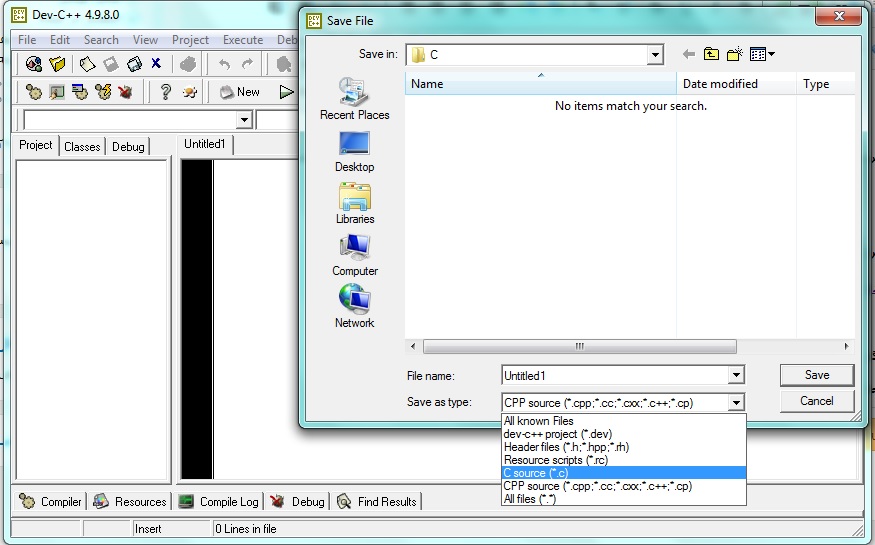Click the New Project icon in Dev-C++ toolbar
This screenshot has height=545, width=875.
coord(33,64)
